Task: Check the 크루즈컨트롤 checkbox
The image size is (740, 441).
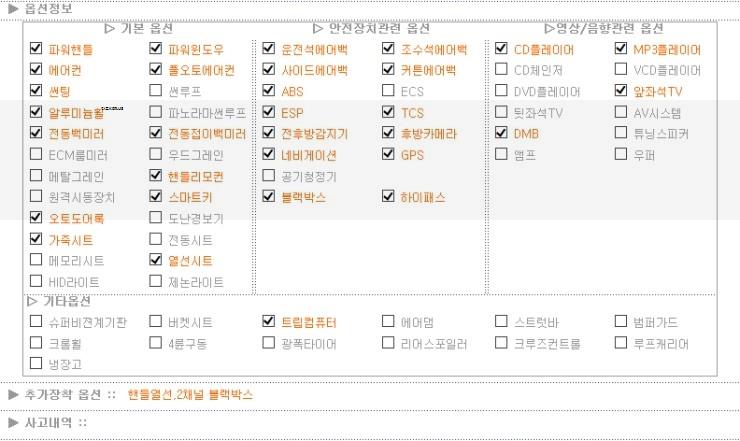Action: [x=502, y=343]
